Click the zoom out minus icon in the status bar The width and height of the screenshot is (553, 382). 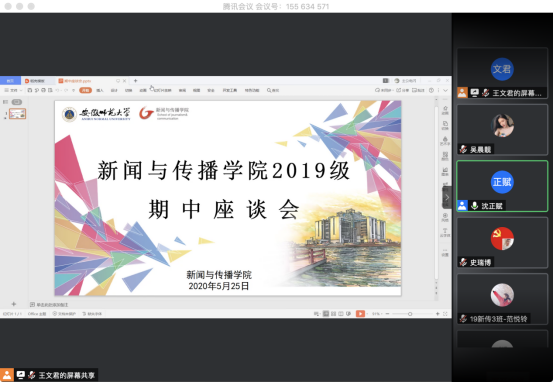[x=387, y=314]
